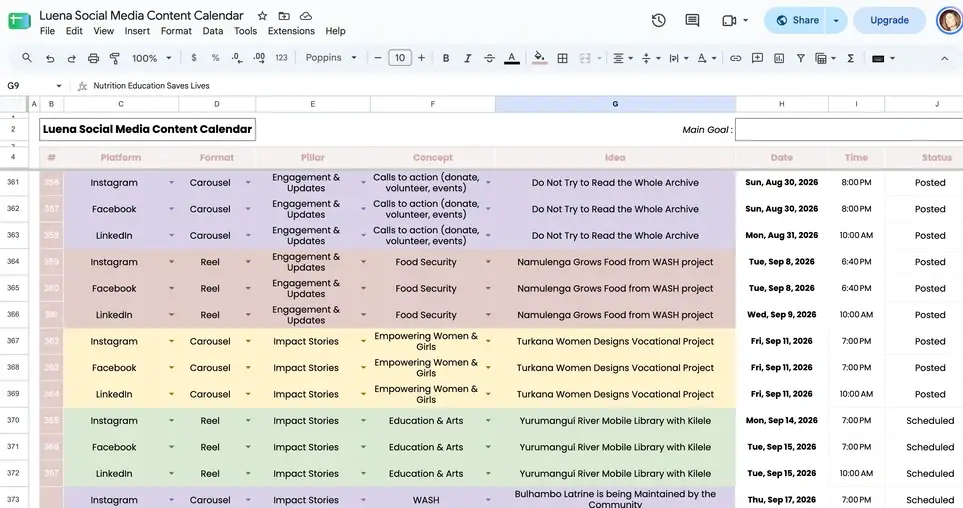The image size is (963, 508).
Task: Open the Edit menu
Action: pyautogui.click(x=74, y=31)
